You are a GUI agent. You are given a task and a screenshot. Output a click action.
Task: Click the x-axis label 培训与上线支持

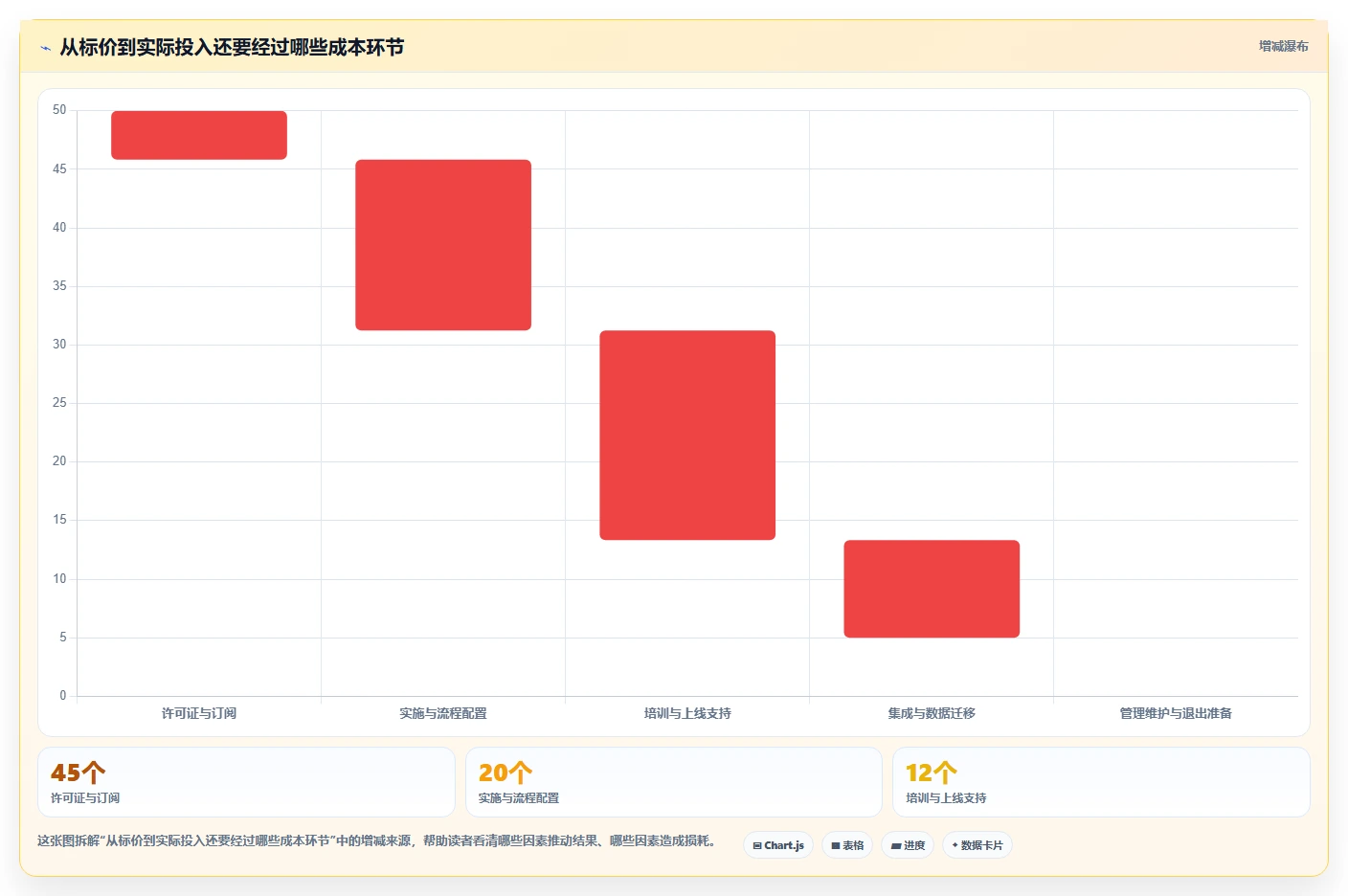[x=687, y=713]
